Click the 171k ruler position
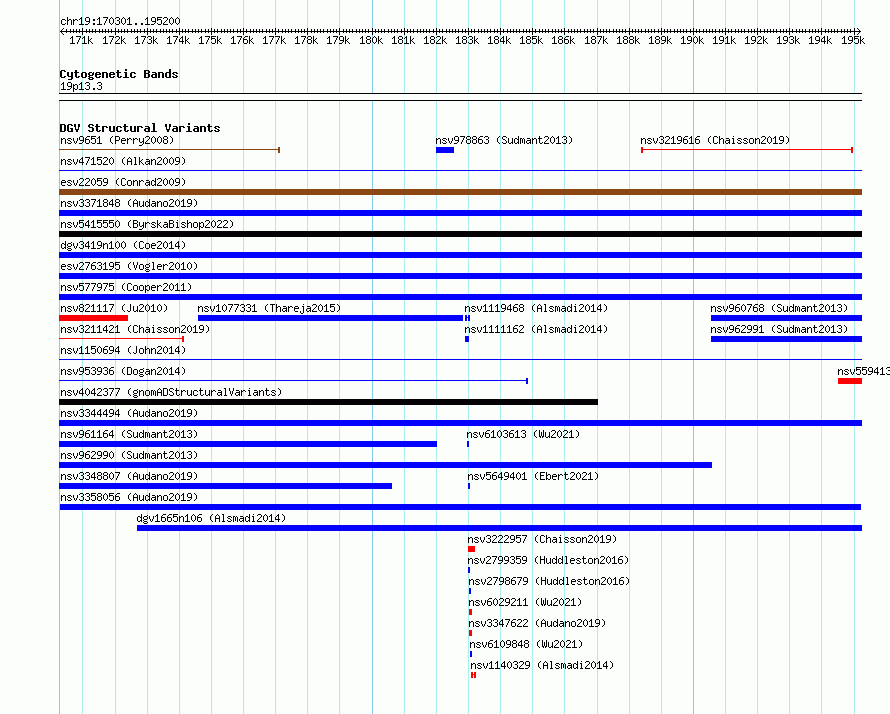The image size is (890, 714). [81, 40]
